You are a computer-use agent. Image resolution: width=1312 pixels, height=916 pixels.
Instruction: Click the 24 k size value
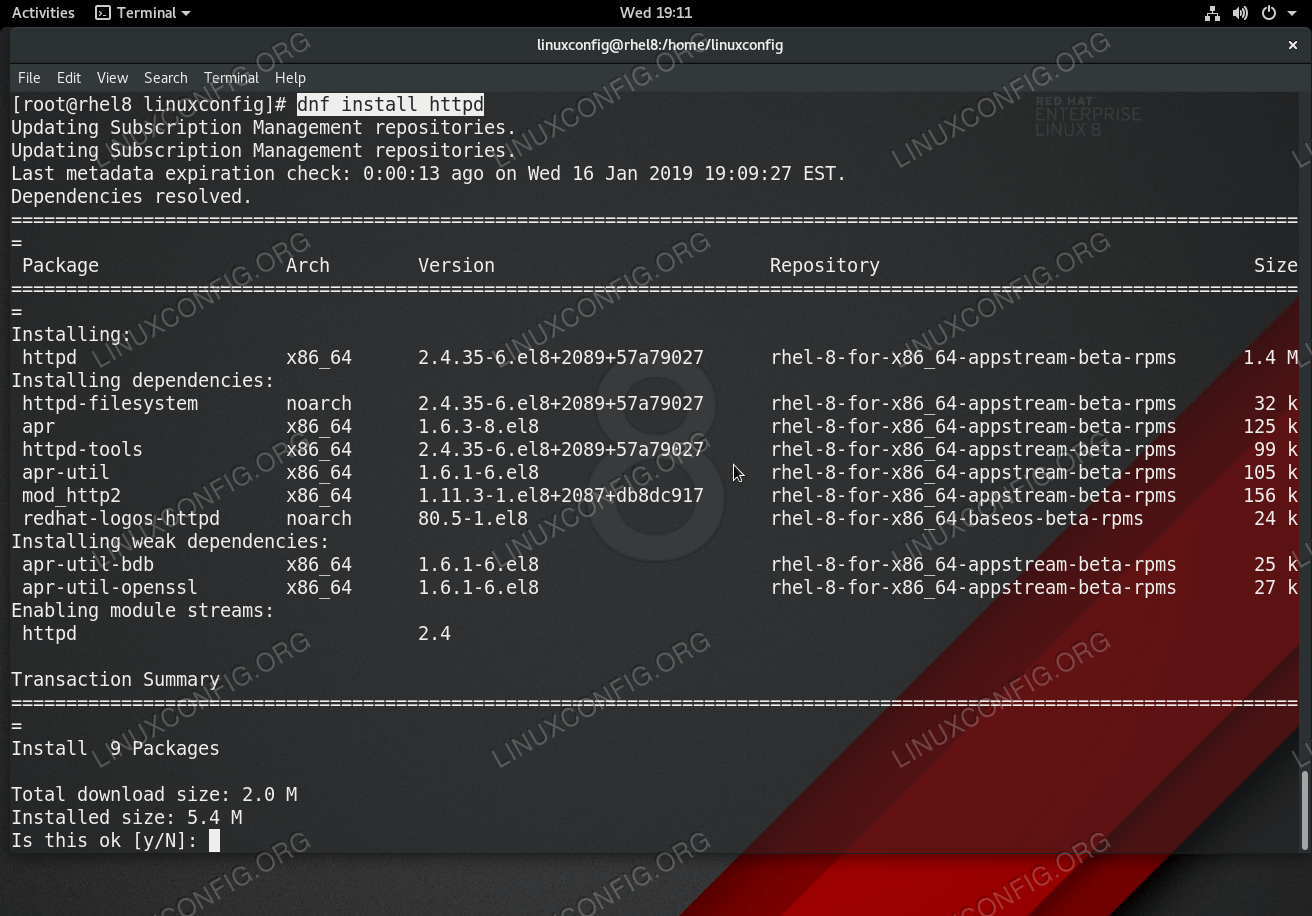[x=1276, y=519]
